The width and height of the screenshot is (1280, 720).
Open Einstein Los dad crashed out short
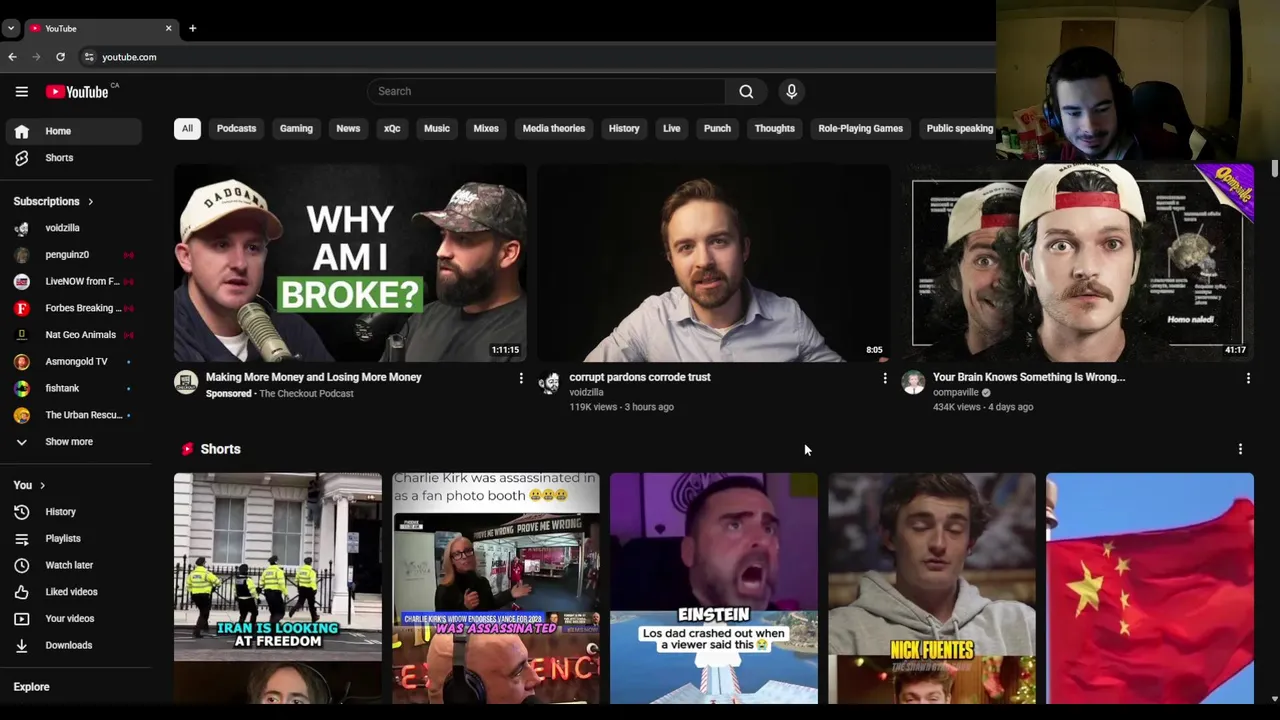[x=714, y=588]
